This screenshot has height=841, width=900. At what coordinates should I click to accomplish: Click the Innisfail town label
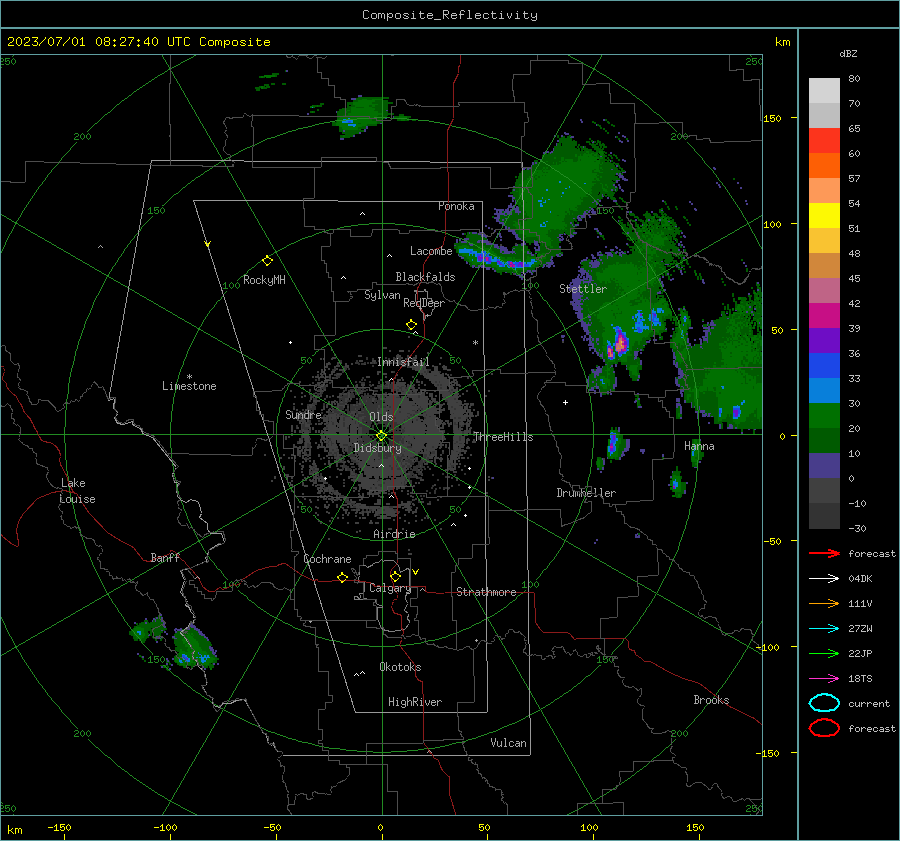tap(403, 362)
